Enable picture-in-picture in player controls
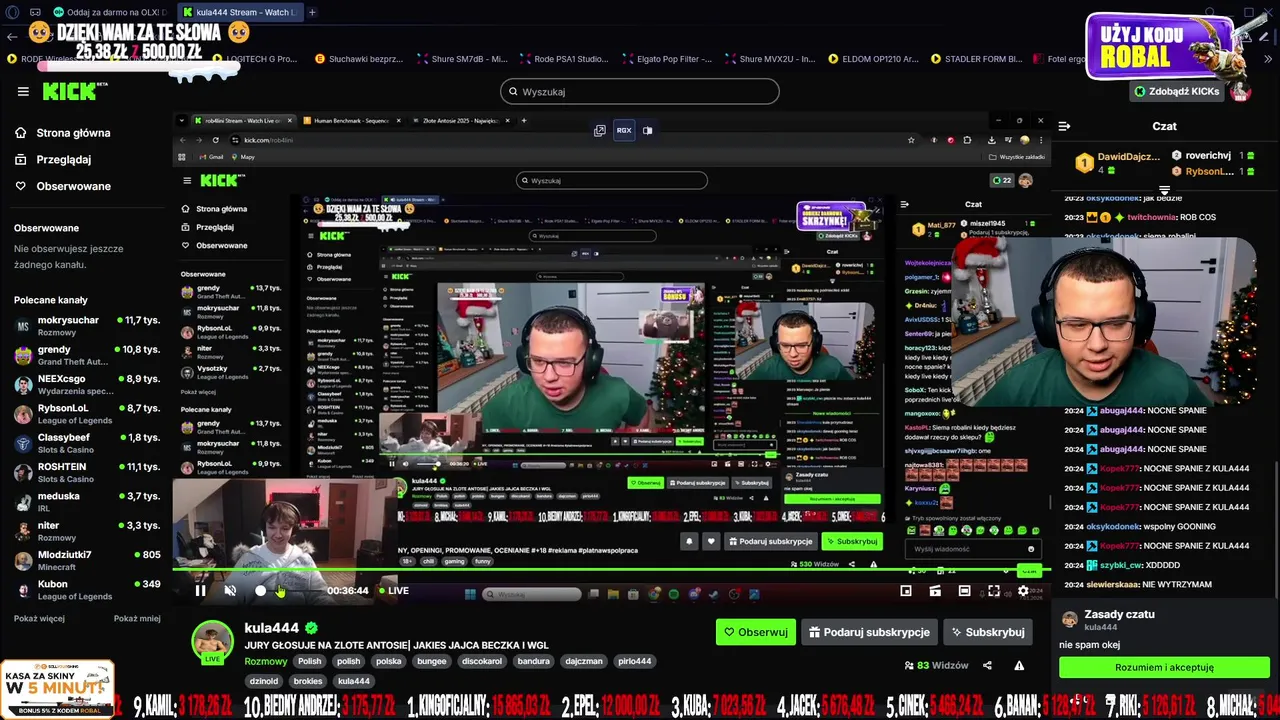Screen dimensions: 1280x720 tap(906, 591)
